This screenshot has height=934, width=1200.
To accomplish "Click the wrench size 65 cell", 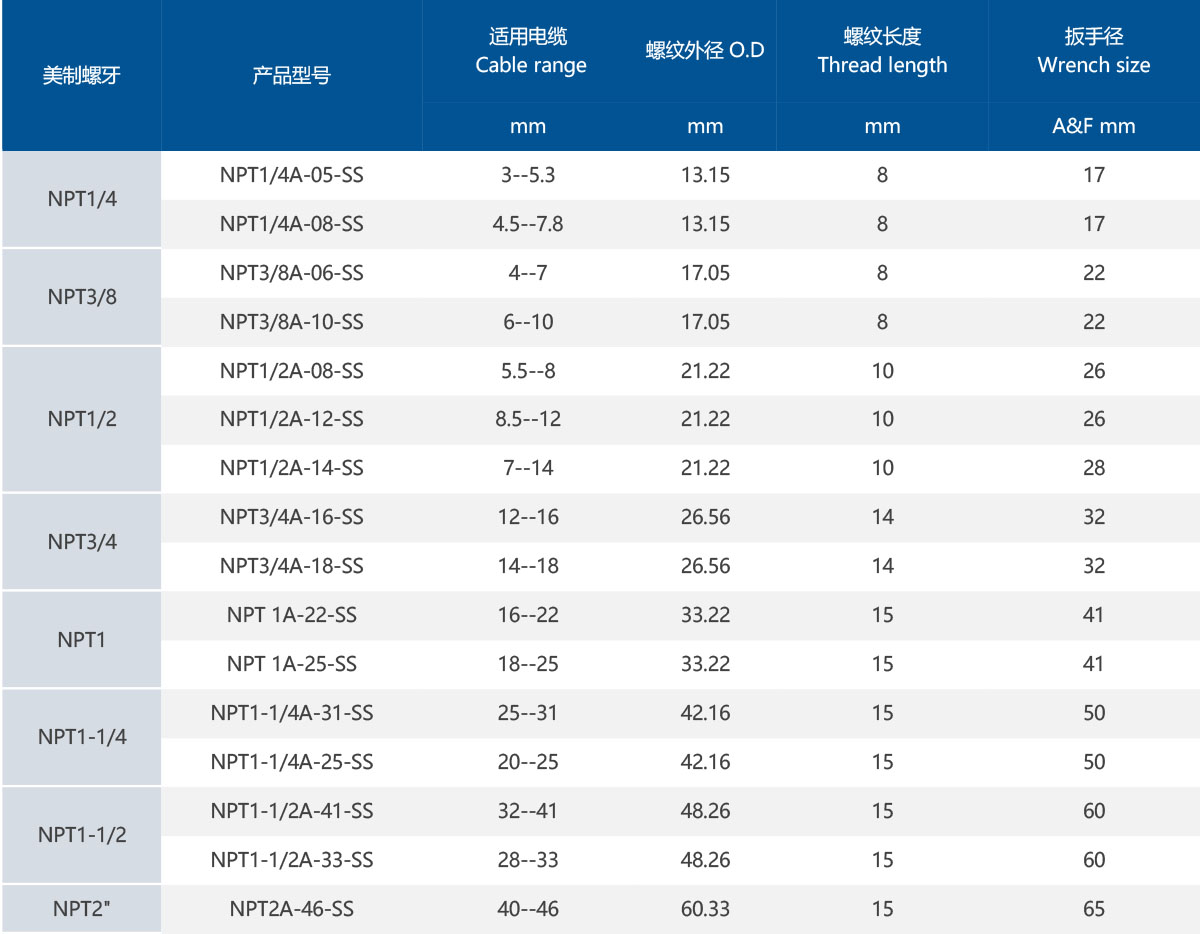I will [x=1094, y=909].
